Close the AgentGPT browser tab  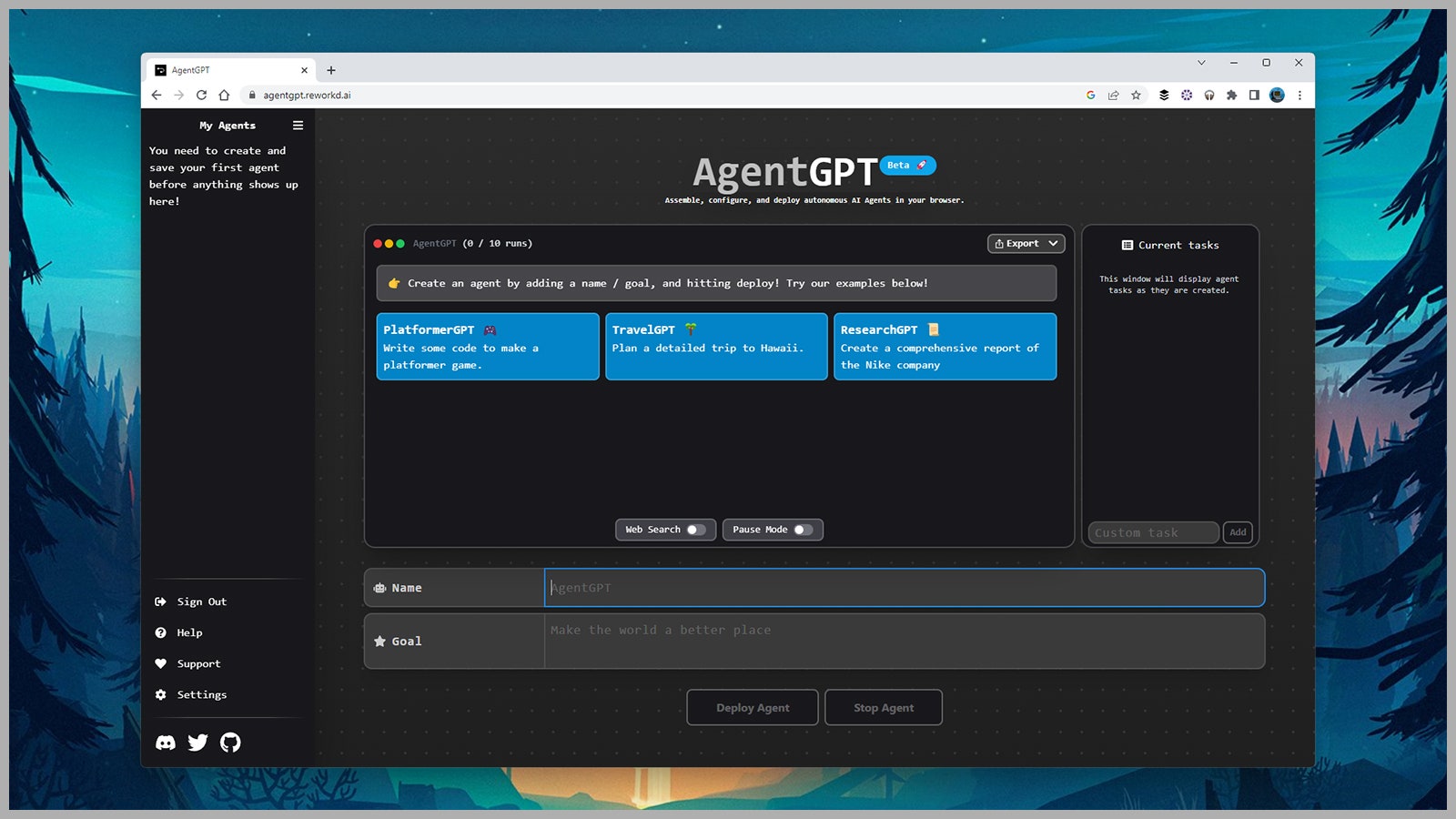pos(304,70)
